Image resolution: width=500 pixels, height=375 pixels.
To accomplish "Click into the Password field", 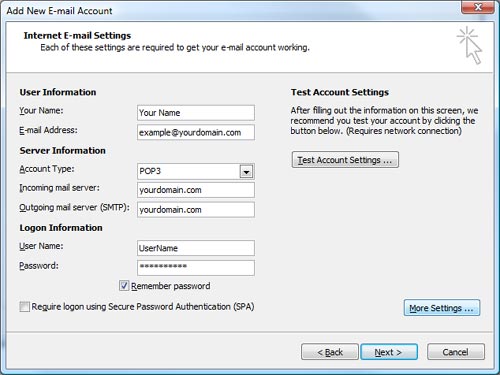I will point(196,268).
